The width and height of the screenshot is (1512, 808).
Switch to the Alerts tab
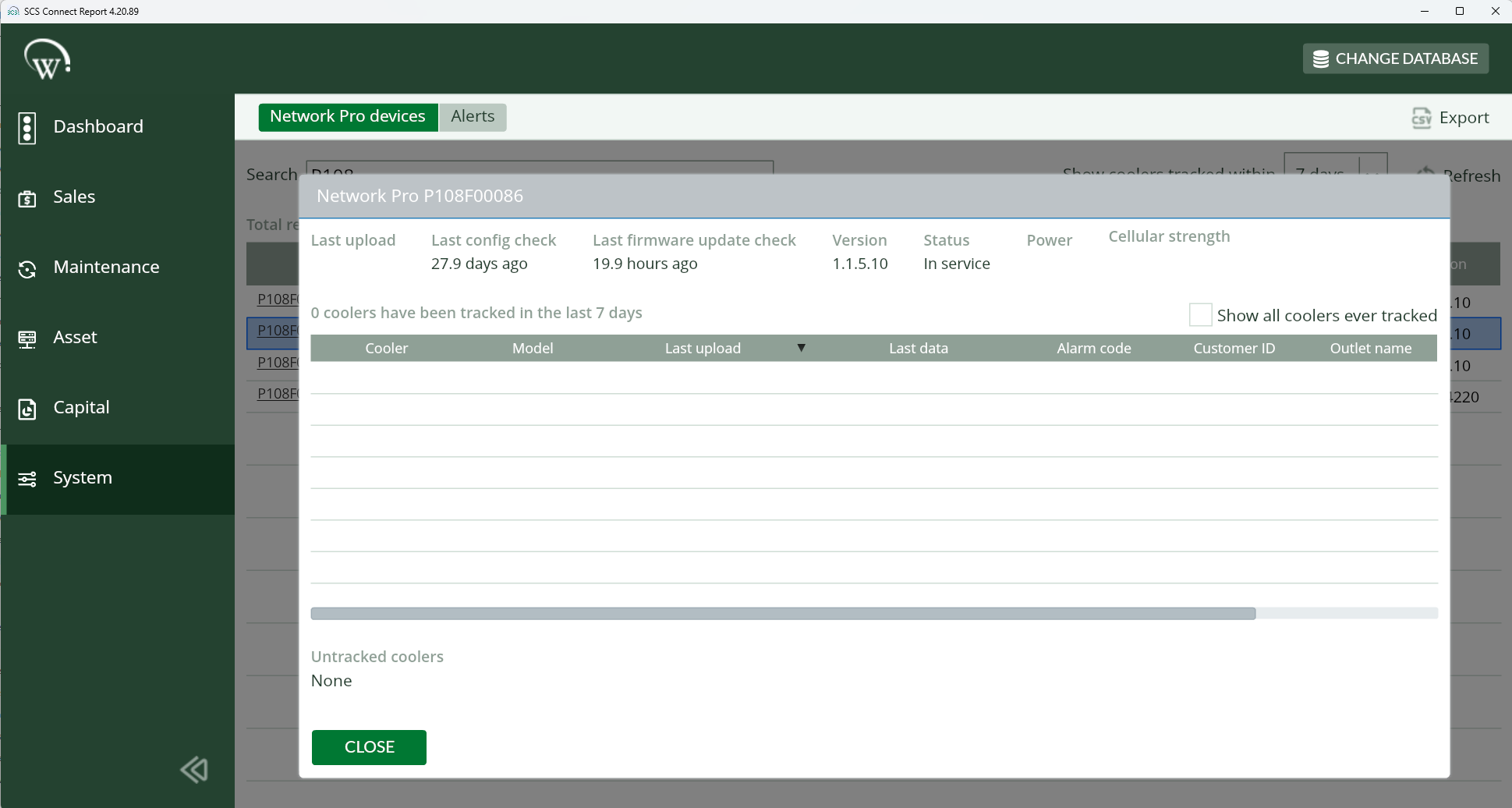coord(473,117)
